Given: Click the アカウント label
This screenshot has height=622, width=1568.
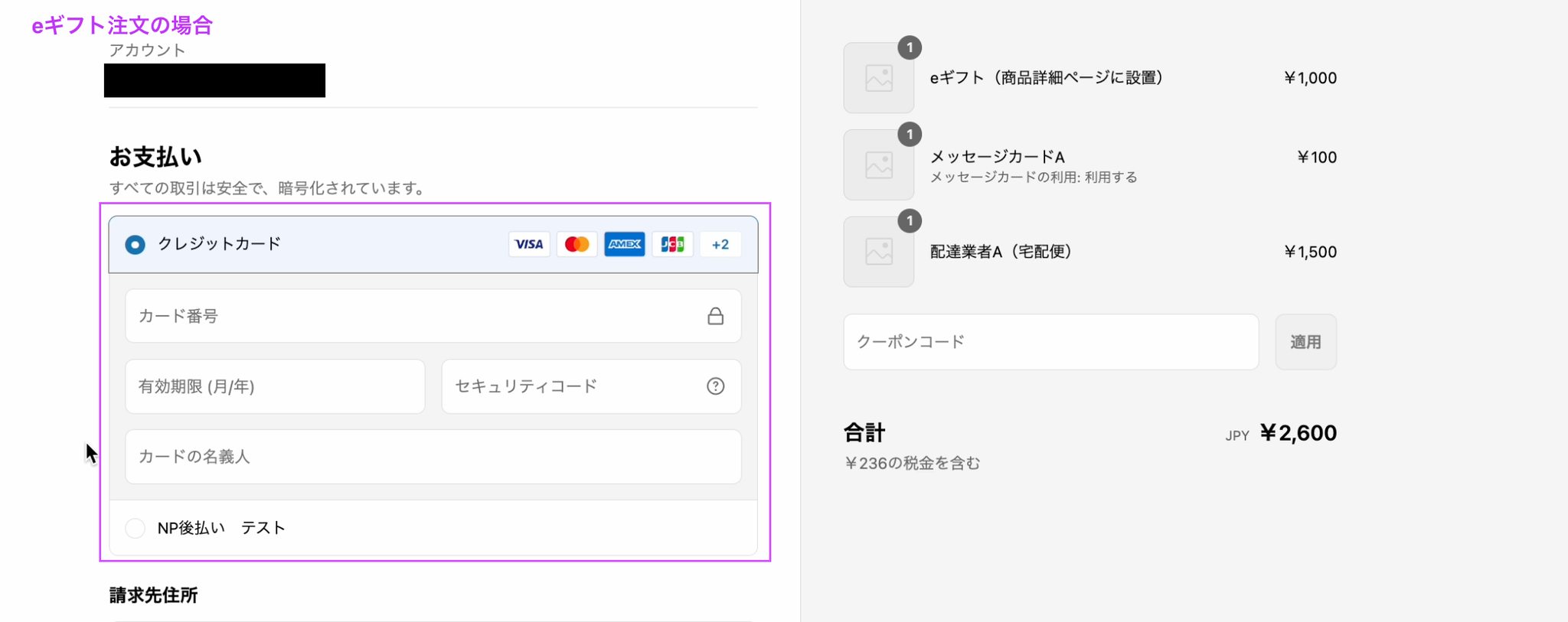Looking at the screenshot, I should [x=147, y=50].
